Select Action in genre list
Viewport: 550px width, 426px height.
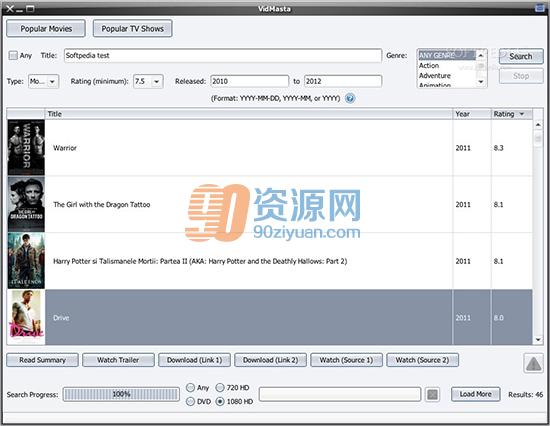(447, 66)
